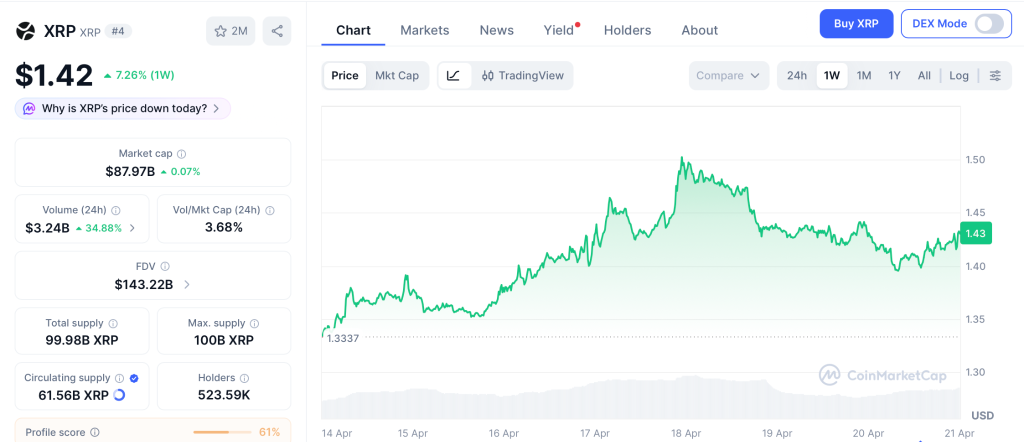1024x442 pixels.
Task: Switch chart to Mkt Cap view
Action: 397,75
